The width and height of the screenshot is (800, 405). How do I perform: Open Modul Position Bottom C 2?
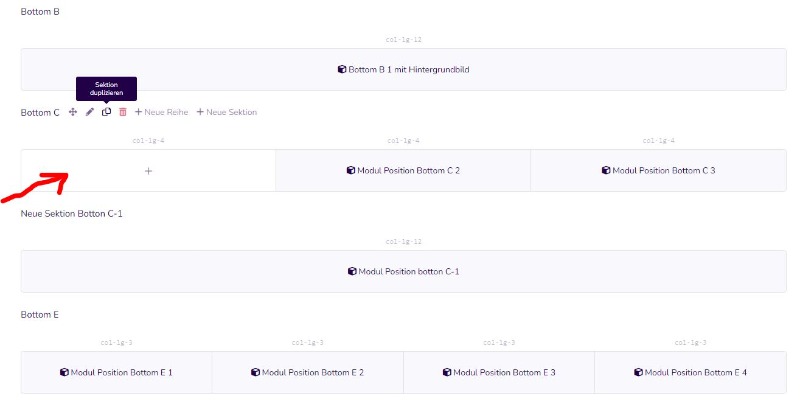(x=403, y=170)
